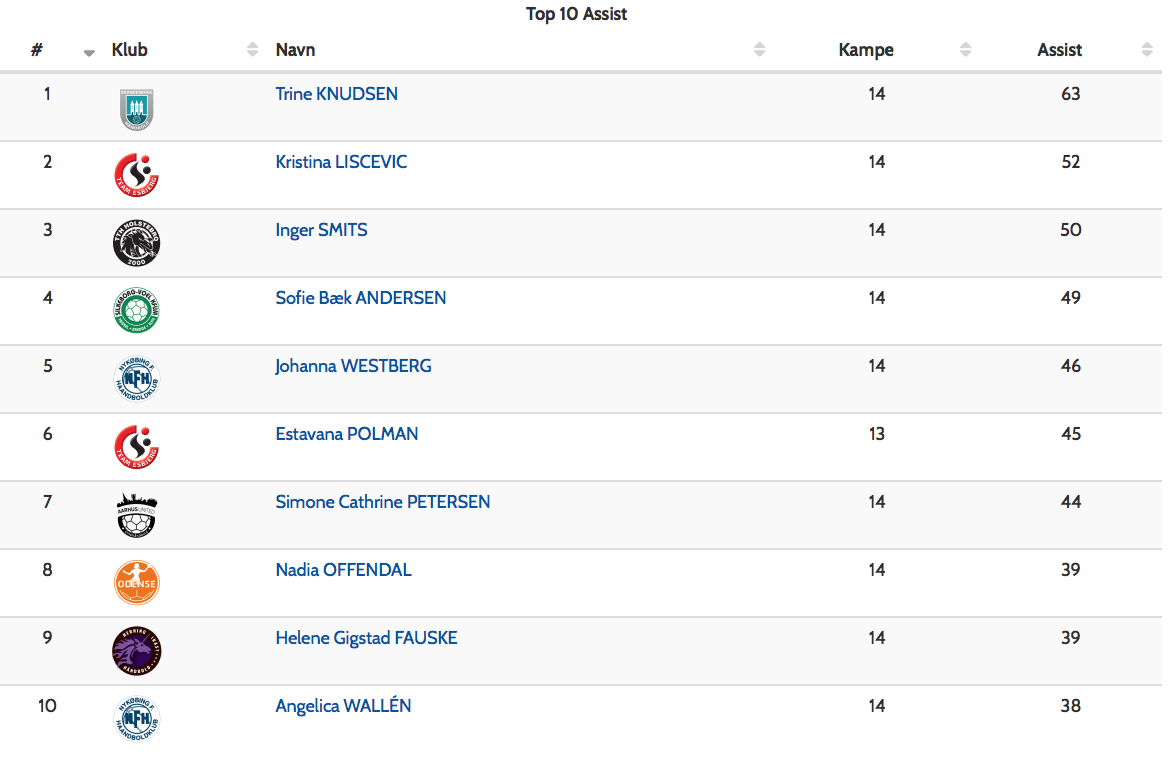Sort by rank using the # column arrow
Image resolution: width=1176 pixels, height=764 pixels.
[89, 52]
